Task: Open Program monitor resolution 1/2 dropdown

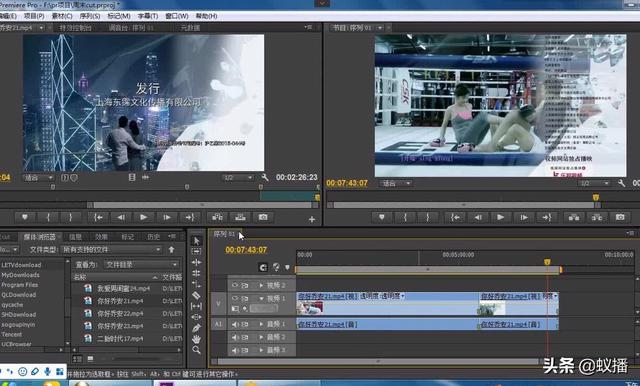Action: 593,184
